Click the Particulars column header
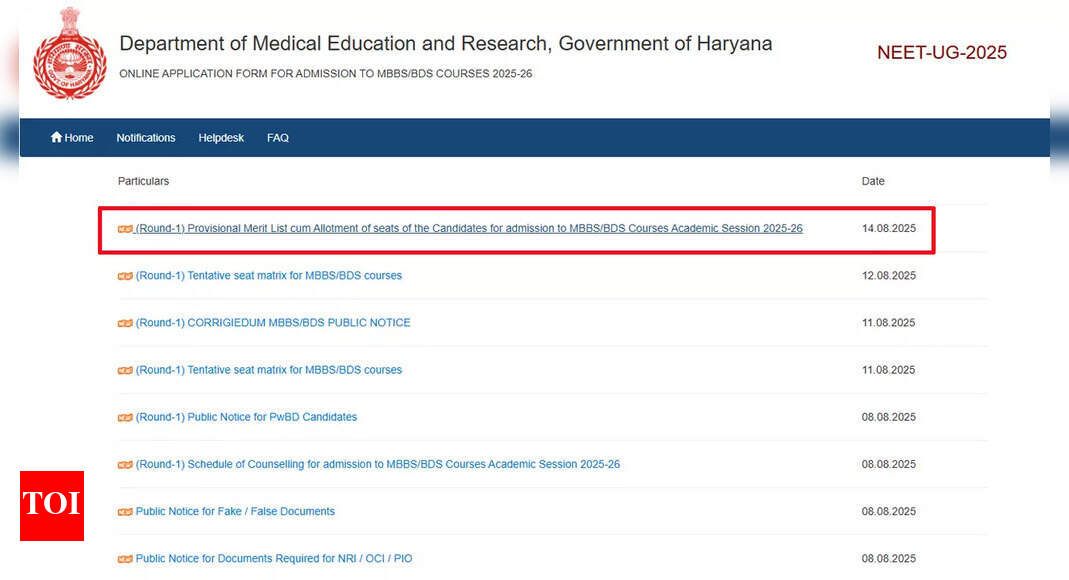1069x580 pixels. point(143,181)
